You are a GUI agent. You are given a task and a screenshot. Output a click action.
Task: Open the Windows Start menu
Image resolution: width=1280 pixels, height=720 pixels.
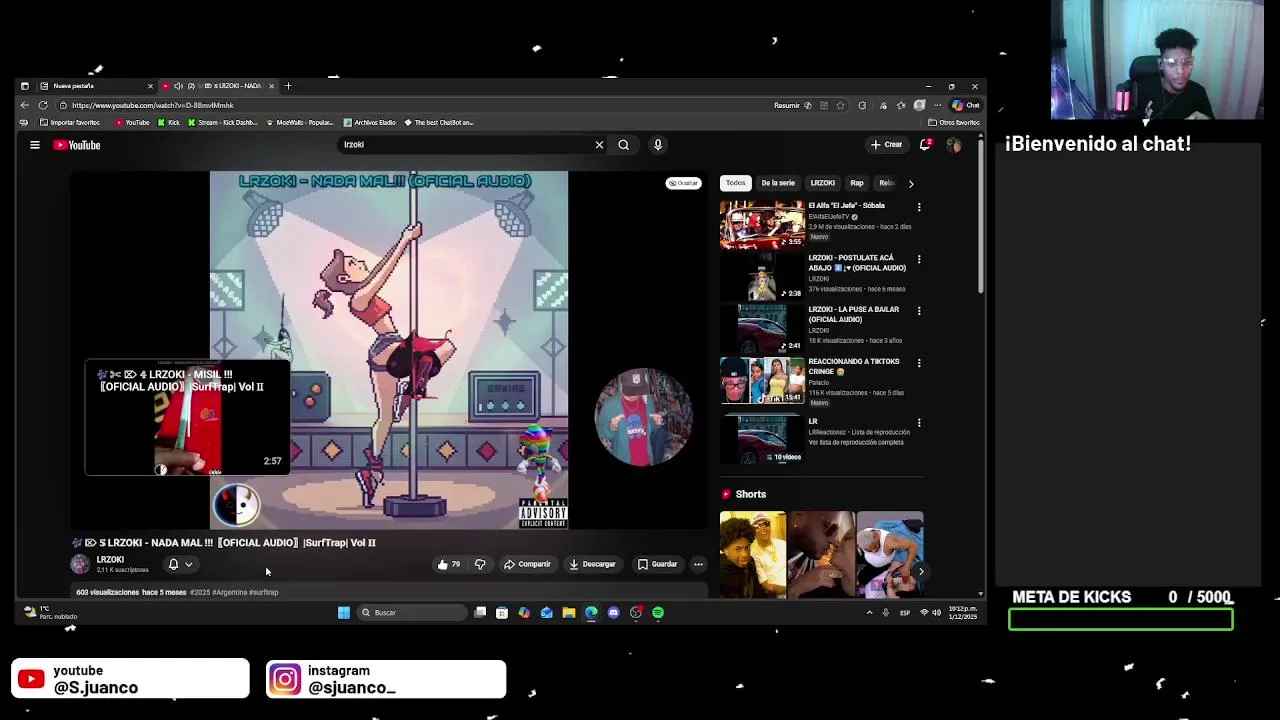(x=344, y=612)
